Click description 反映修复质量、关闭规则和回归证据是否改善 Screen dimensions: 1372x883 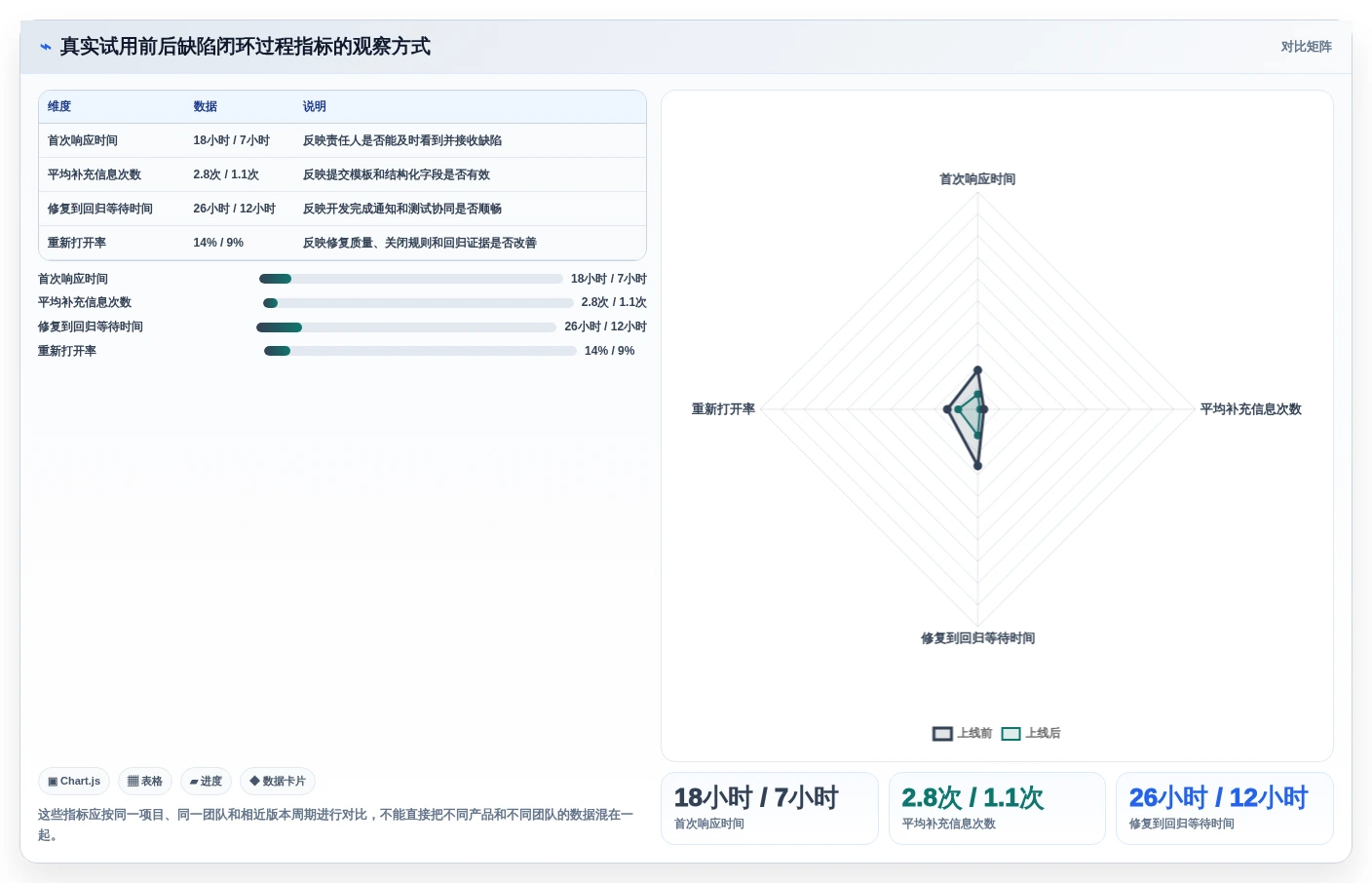[419, 244]
